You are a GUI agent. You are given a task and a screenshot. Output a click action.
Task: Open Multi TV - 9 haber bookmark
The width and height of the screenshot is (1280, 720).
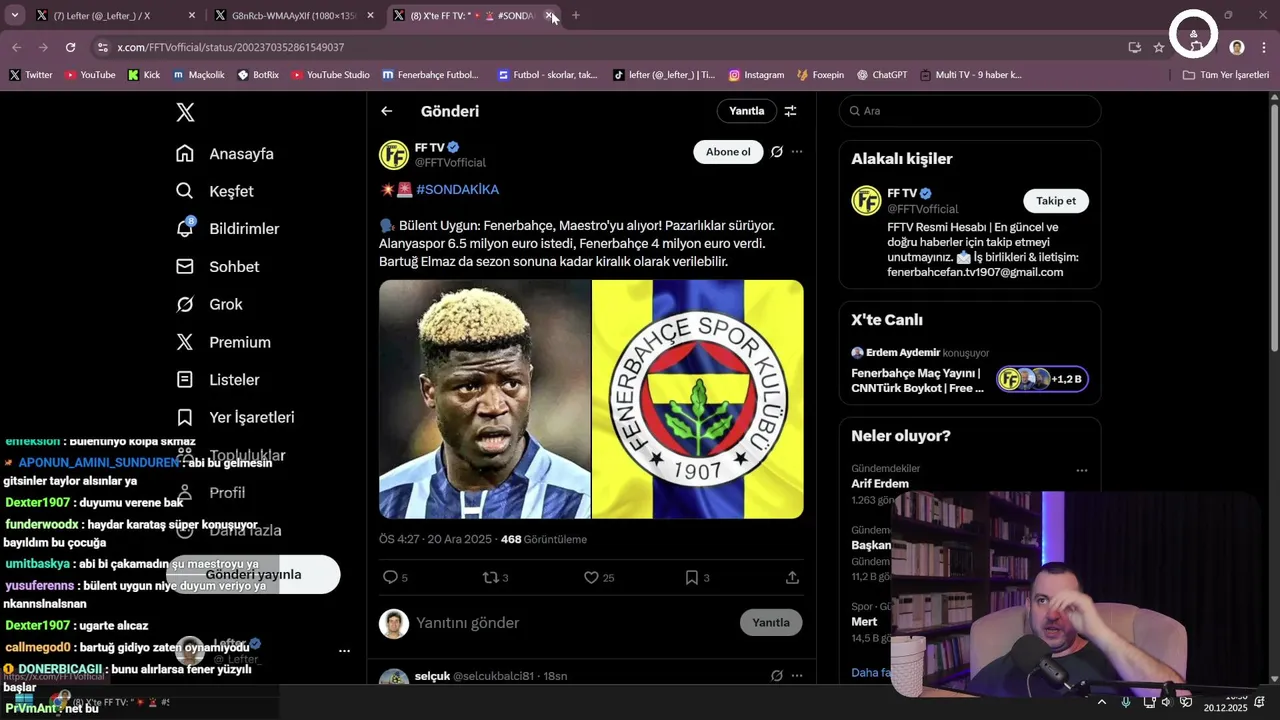pos(970,75)
